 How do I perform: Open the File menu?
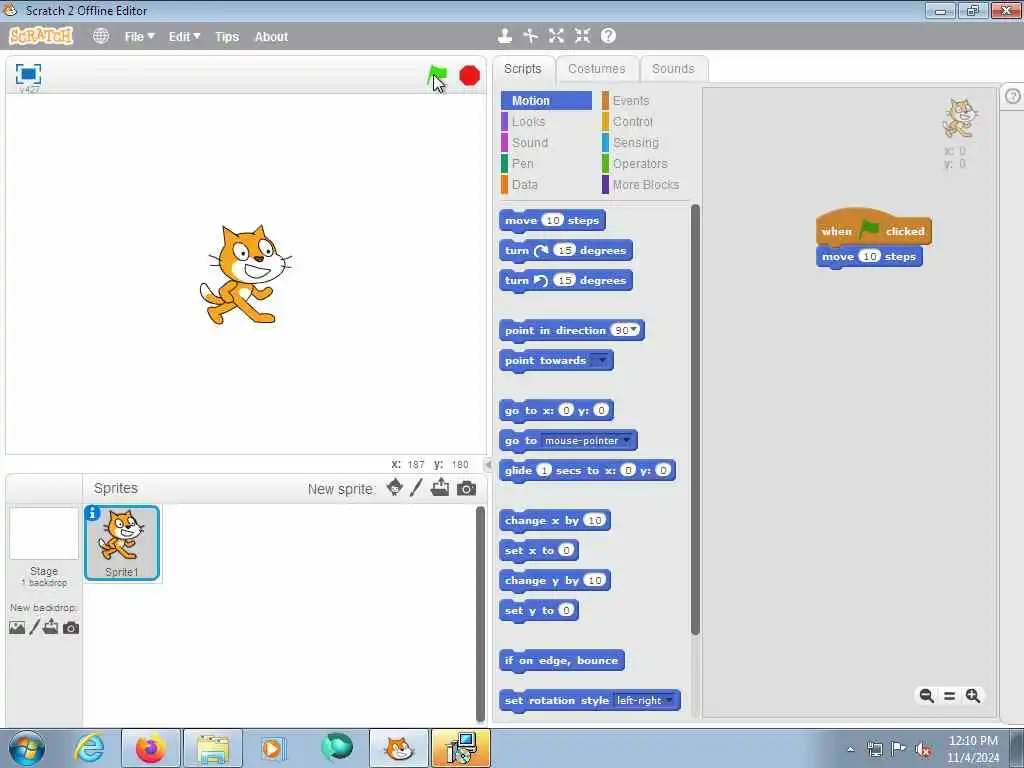tap(139, 37)
